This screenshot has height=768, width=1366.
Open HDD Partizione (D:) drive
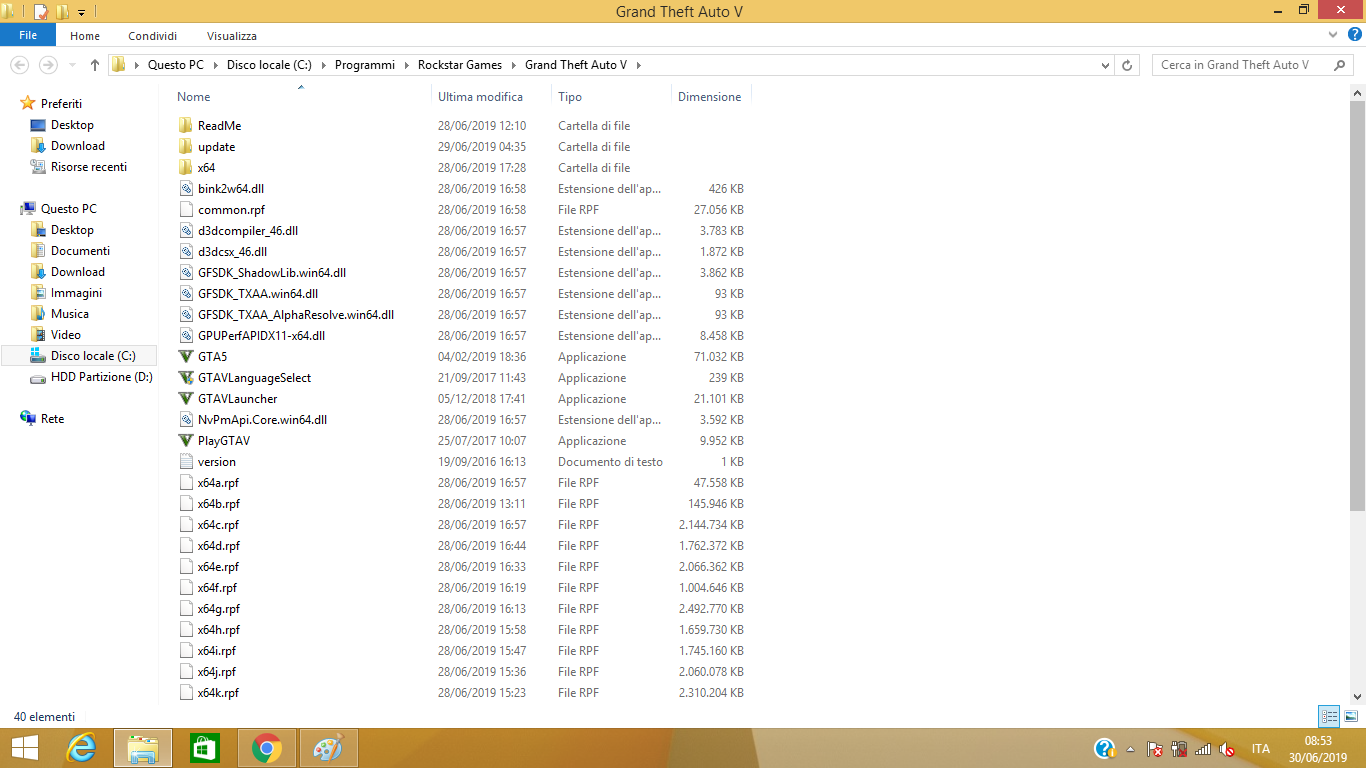click(102, 377)
